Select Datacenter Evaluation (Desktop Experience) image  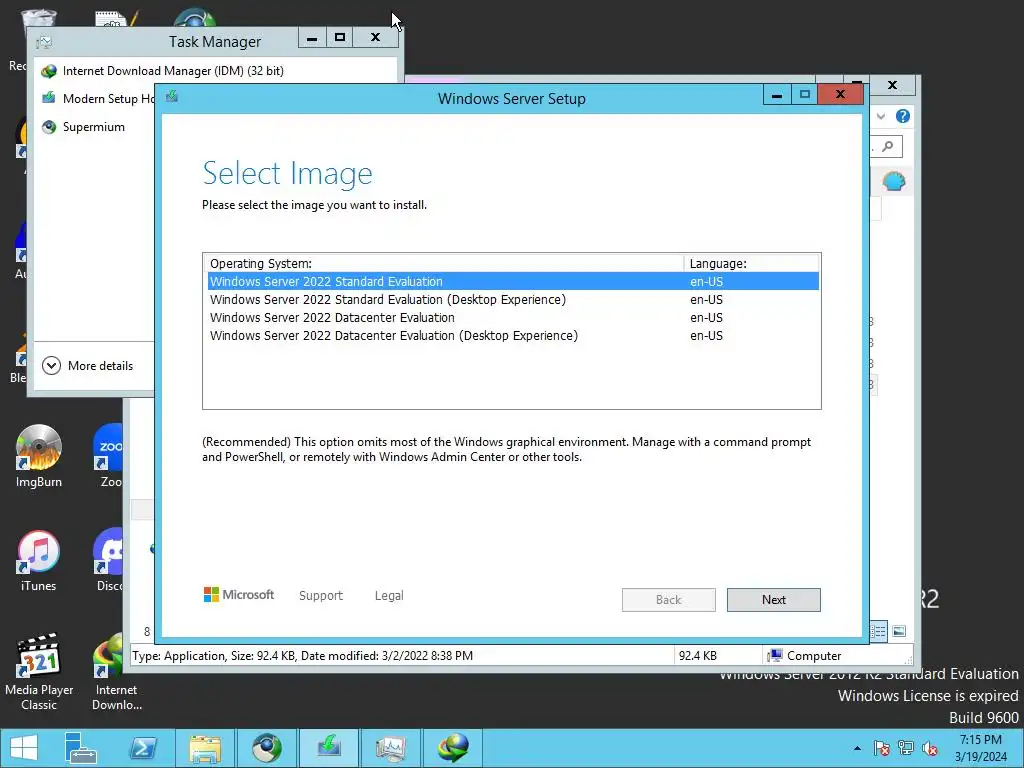click(513, 336)
